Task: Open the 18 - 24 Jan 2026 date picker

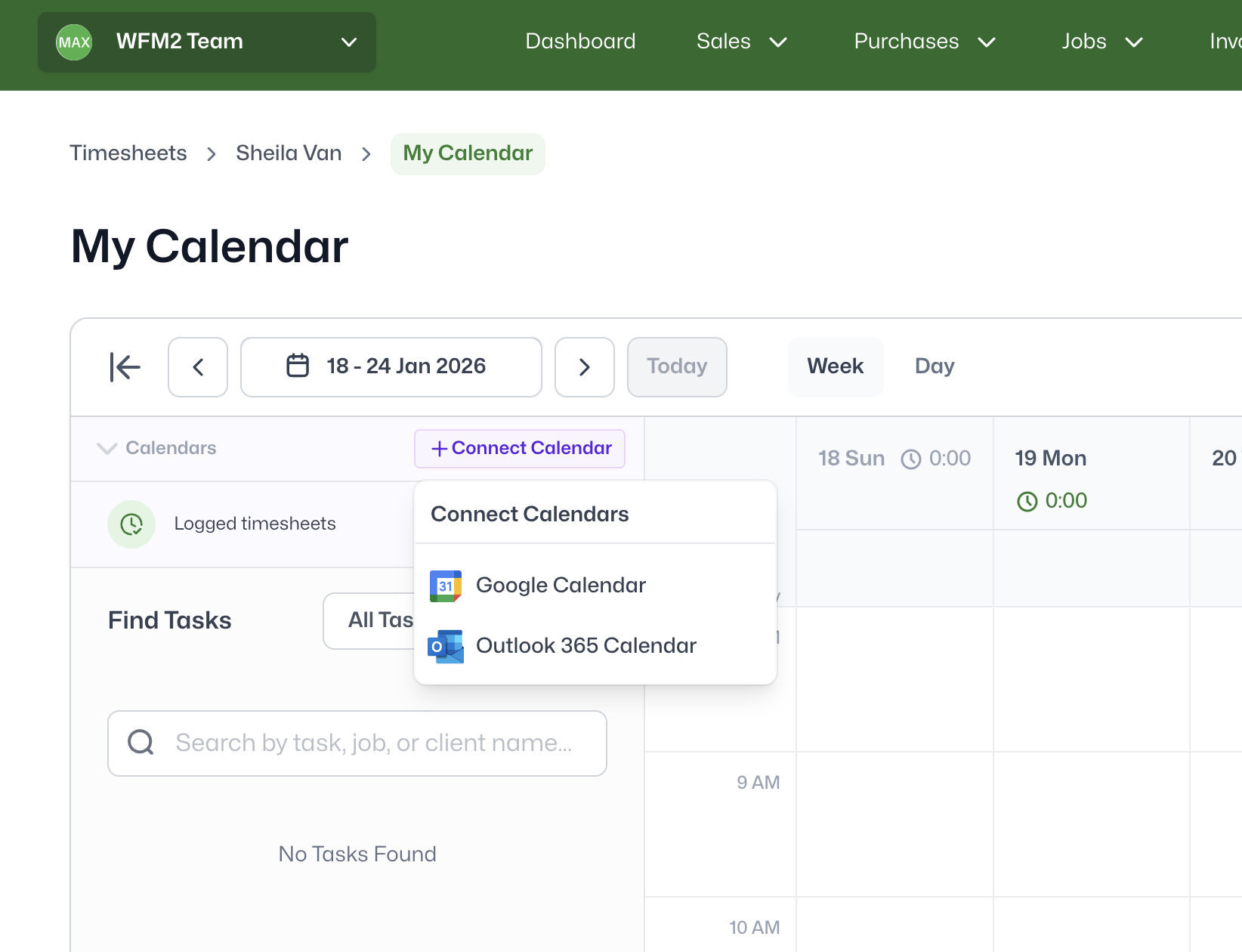Action: pyautogui.click(x=391, y=367)
